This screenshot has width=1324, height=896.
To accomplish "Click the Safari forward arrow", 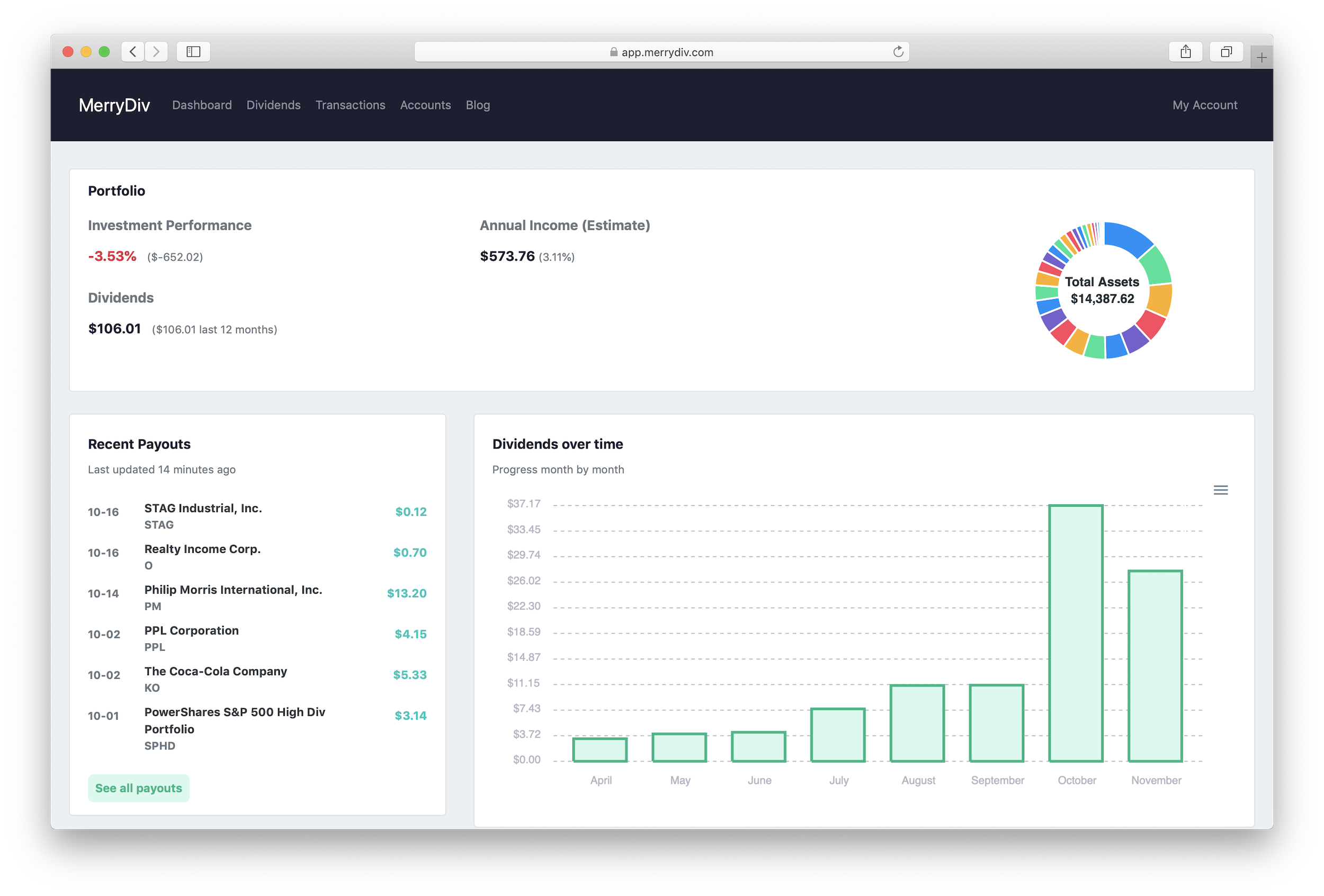I will (x=156, y=52).
